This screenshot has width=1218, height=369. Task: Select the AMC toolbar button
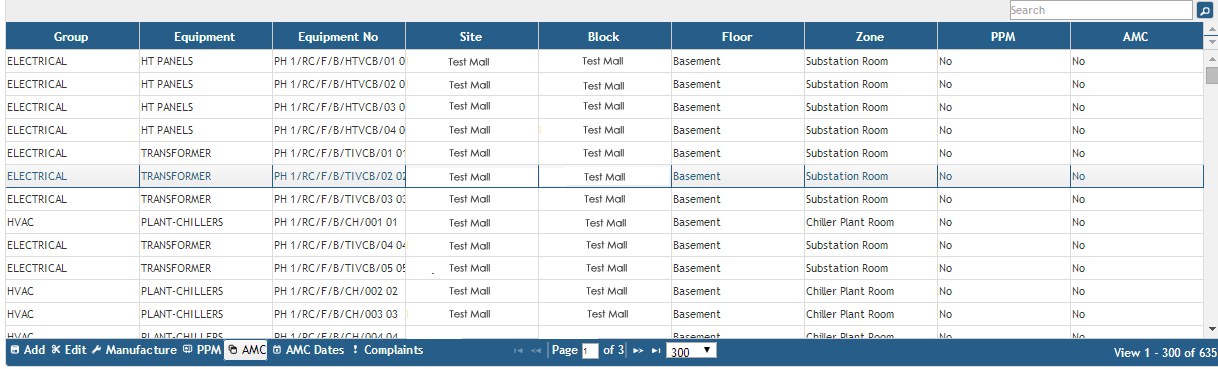click(x=246, y=350)
